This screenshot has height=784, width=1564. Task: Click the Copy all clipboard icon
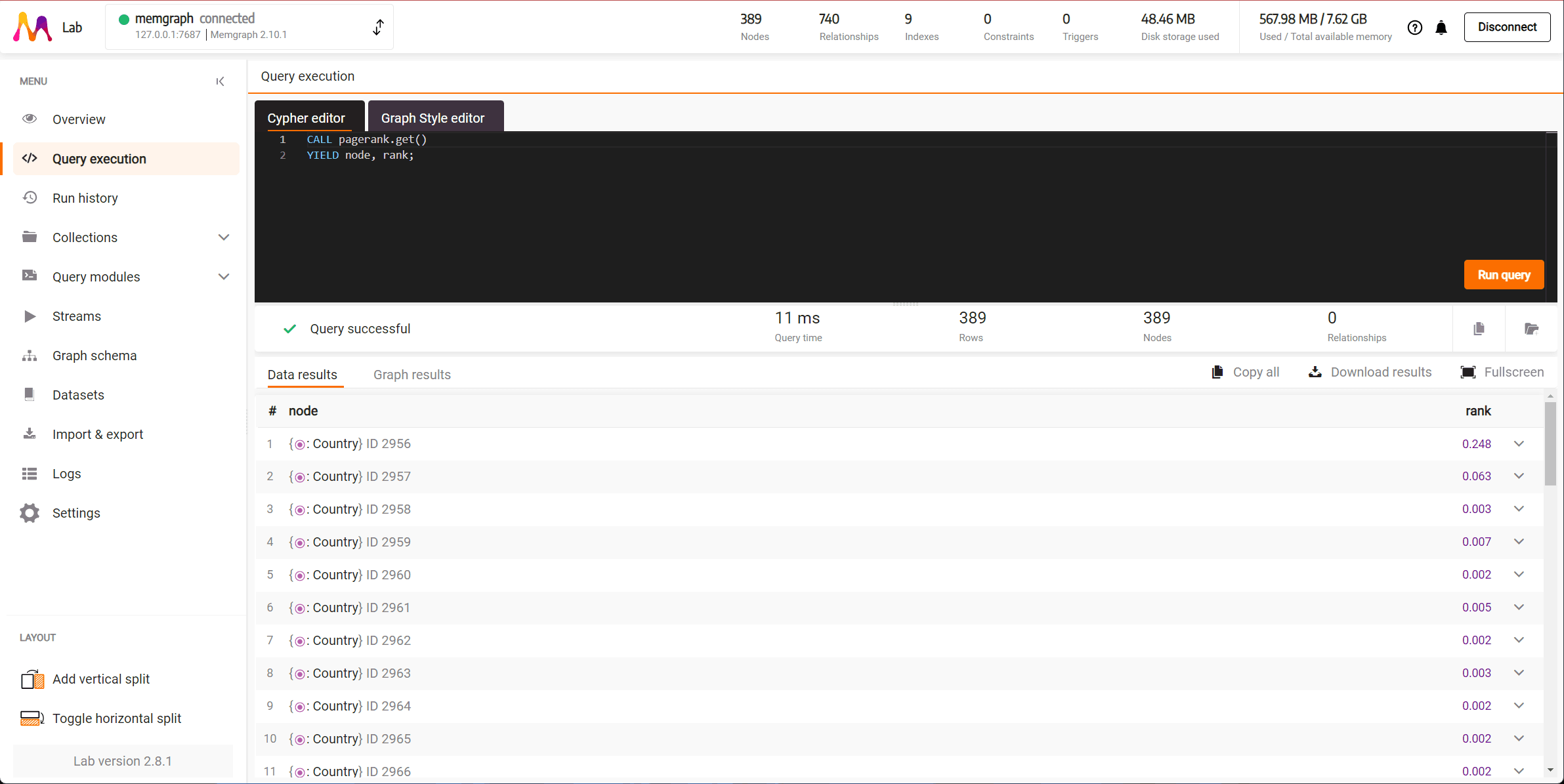click(x=1217, y=372)
